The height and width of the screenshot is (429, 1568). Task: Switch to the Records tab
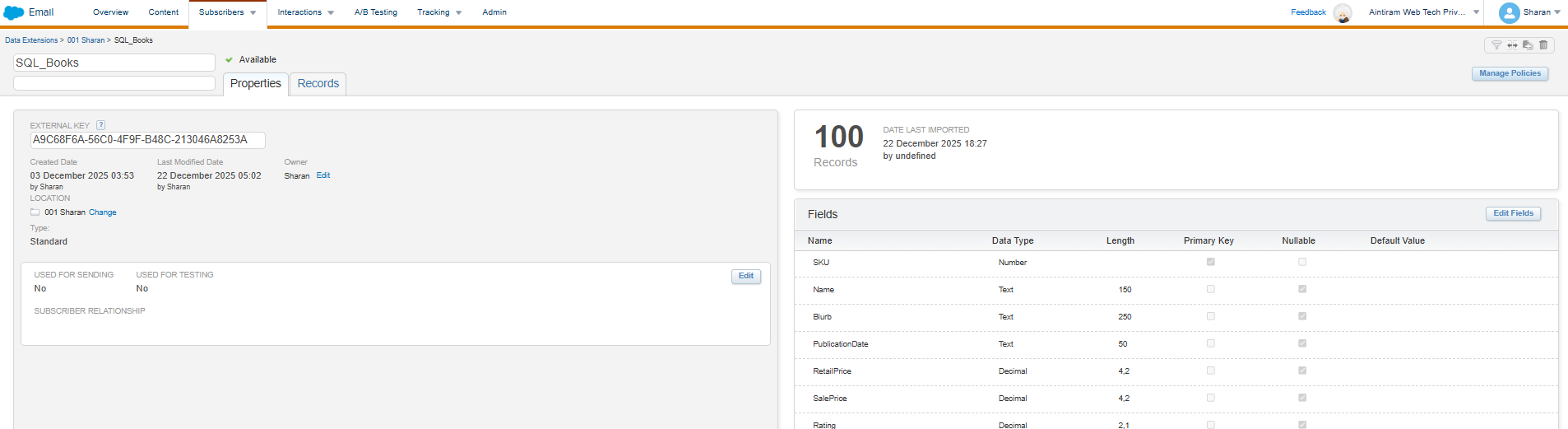318,83
